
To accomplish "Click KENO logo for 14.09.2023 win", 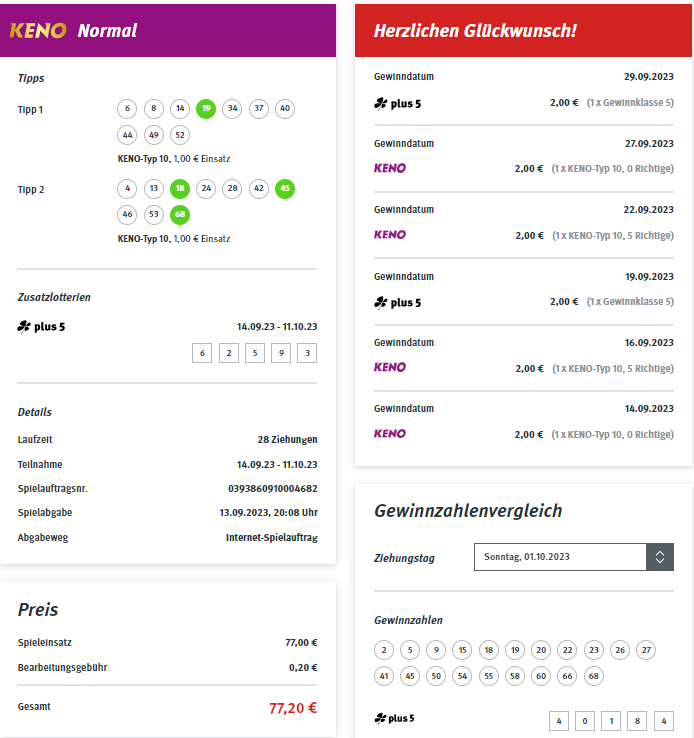I will pos(390,433).
